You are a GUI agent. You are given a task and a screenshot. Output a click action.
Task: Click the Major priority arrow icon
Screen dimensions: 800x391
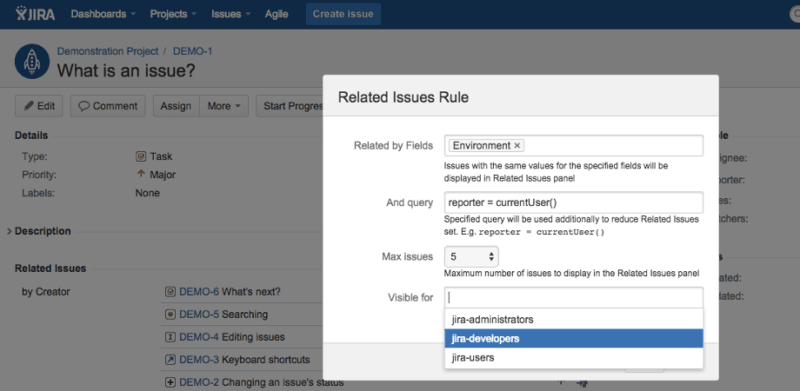pyautogui.click(x=141, y=174)
